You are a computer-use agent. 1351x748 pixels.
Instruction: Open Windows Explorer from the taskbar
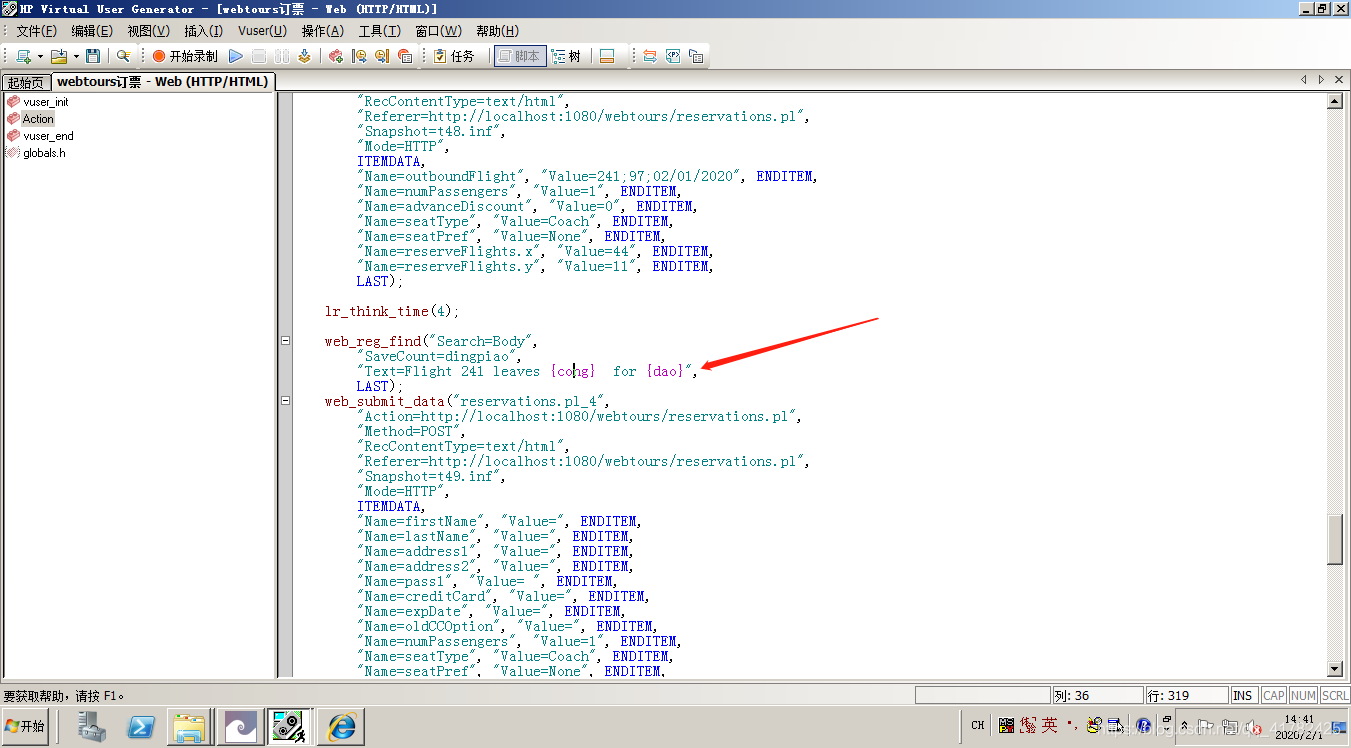pos(189,726)
